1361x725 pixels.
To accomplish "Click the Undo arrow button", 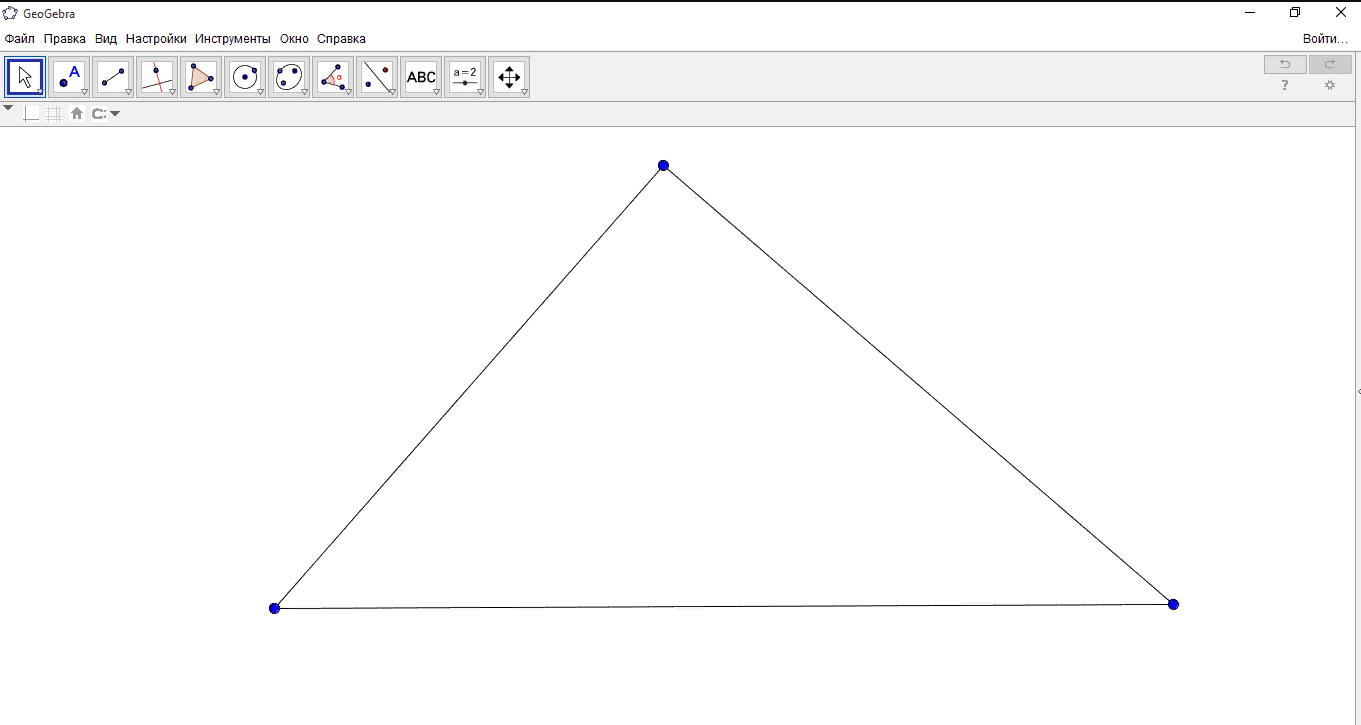I will tap(1285, 64).
